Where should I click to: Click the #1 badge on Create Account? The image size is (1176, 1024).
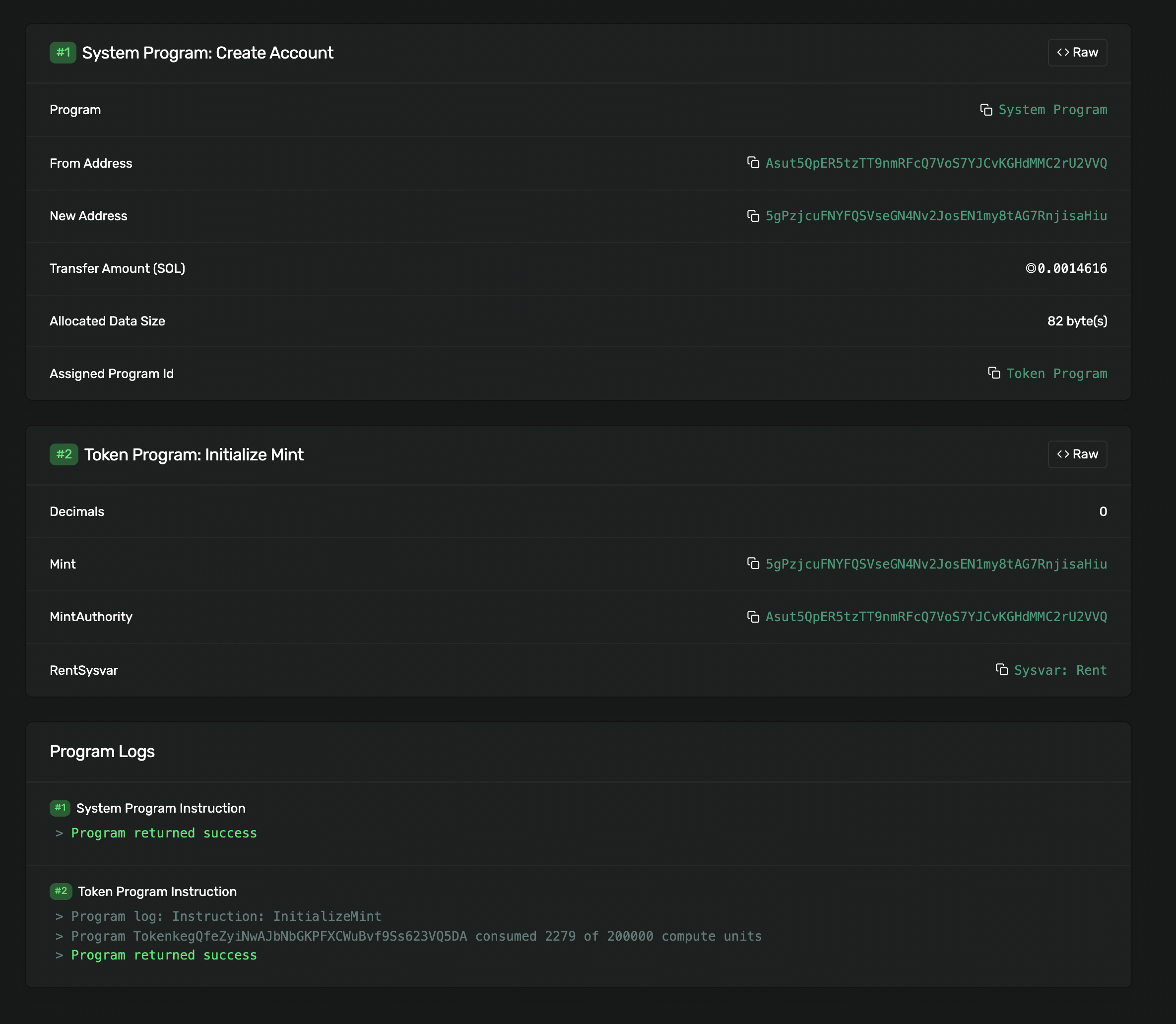[63, 53]
